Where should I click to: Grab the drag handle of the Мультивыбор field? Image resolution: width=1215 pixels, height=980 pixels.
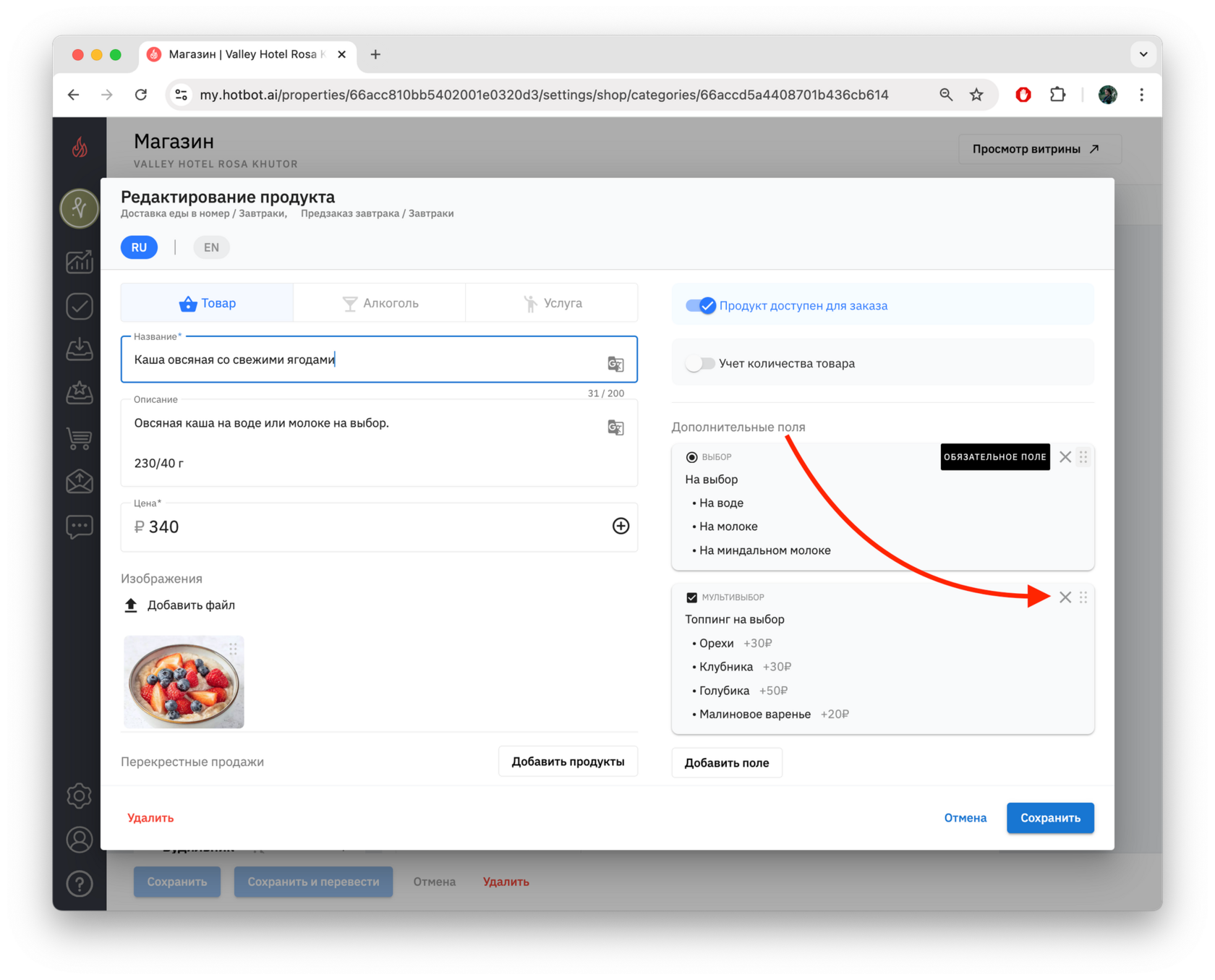coord(1083,597)
